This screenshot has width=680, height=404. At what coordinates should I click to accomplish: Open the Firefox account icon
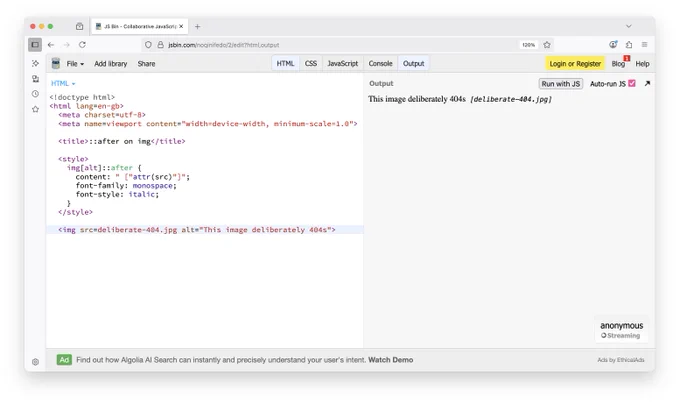click(x=613, y=44)
